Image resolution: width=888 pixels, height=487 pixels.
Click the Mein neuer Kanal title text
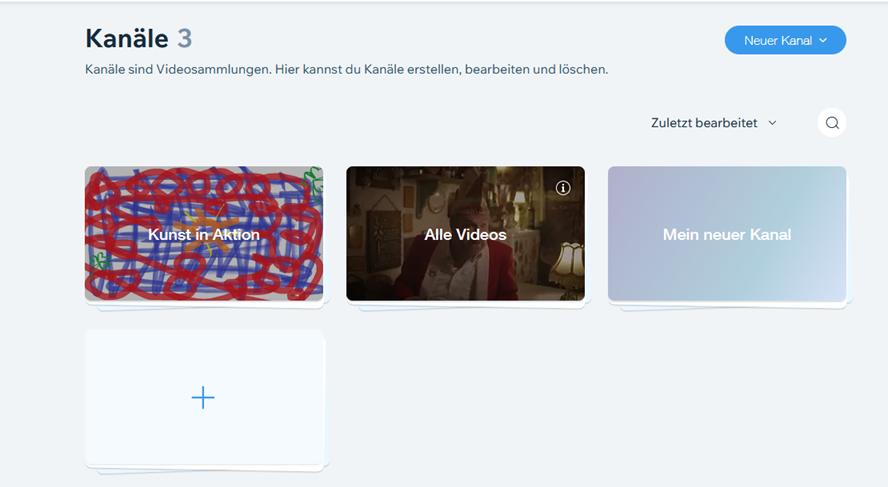point(727,234)
